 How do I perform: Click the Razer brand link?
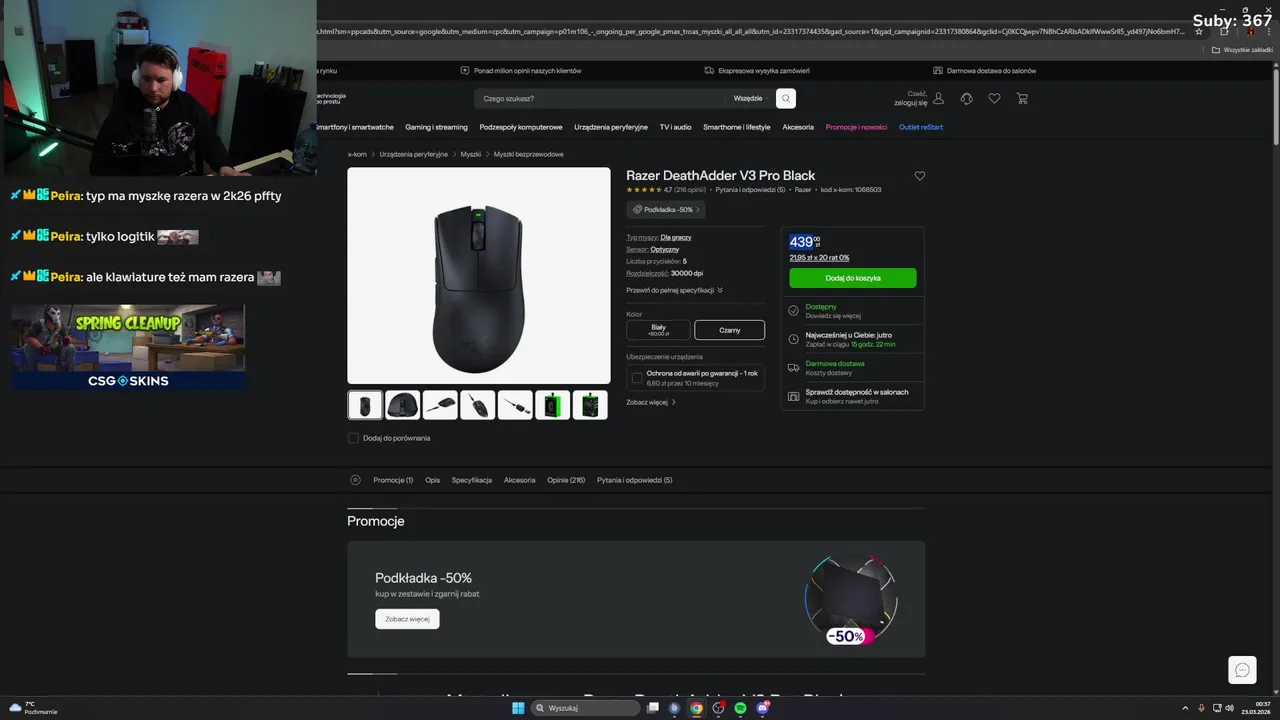pyautogui.click(x=803, y=189)
